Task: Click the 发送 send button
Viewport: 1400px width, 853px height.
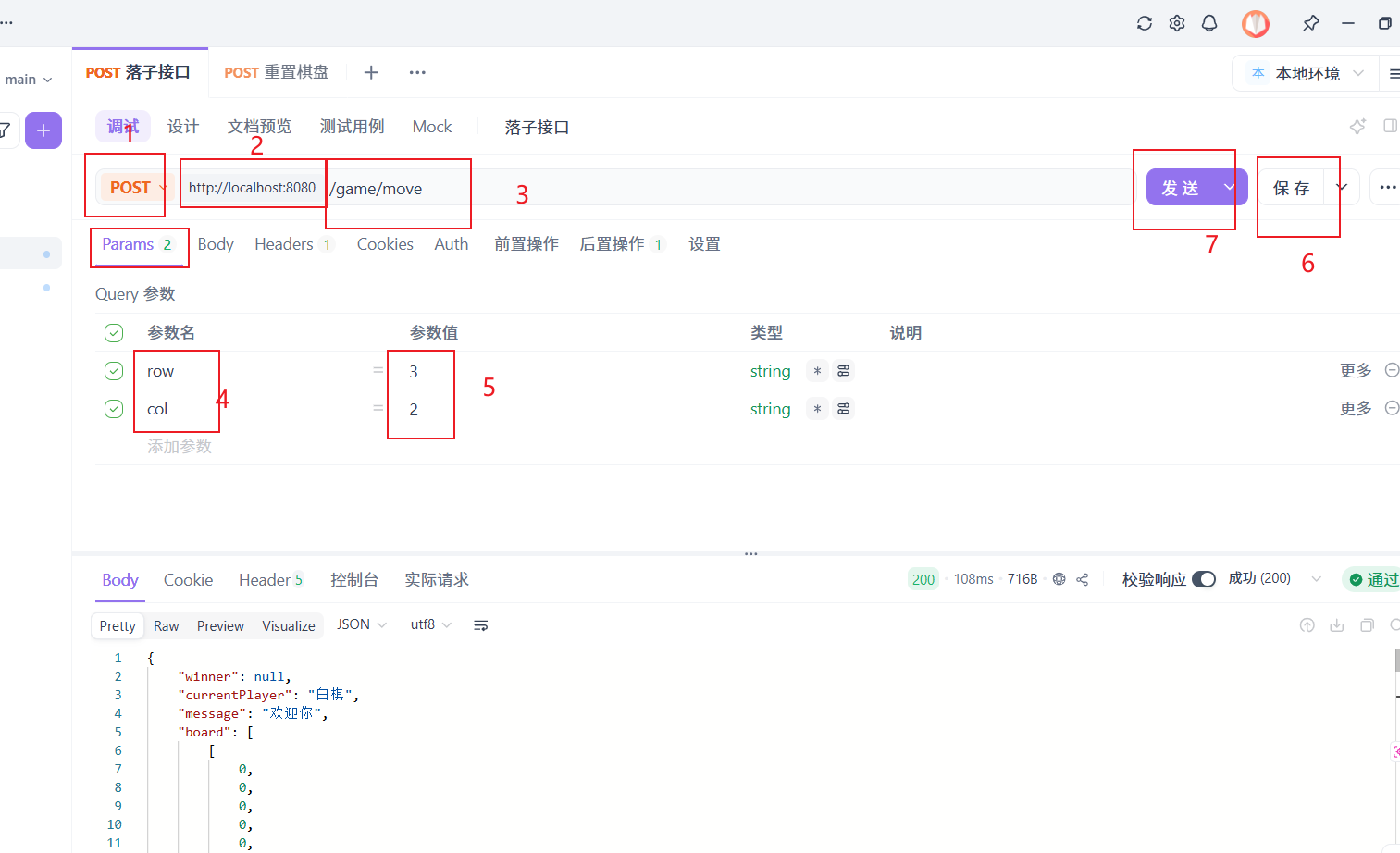Action: pyautogui.click(x=1182, y=187)
